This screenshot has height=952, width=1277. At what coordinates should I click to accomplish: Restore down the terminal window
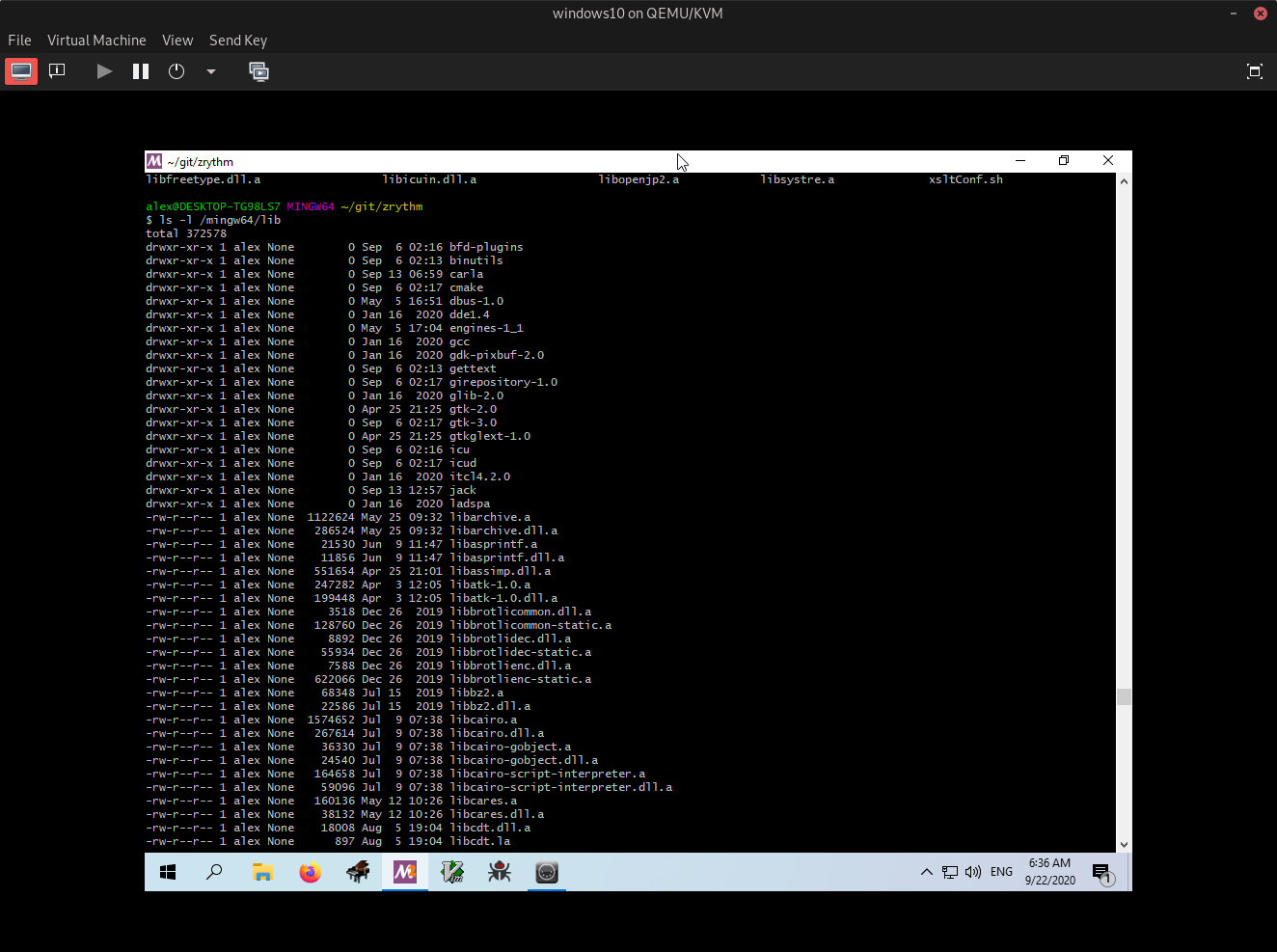point(1064,161)
